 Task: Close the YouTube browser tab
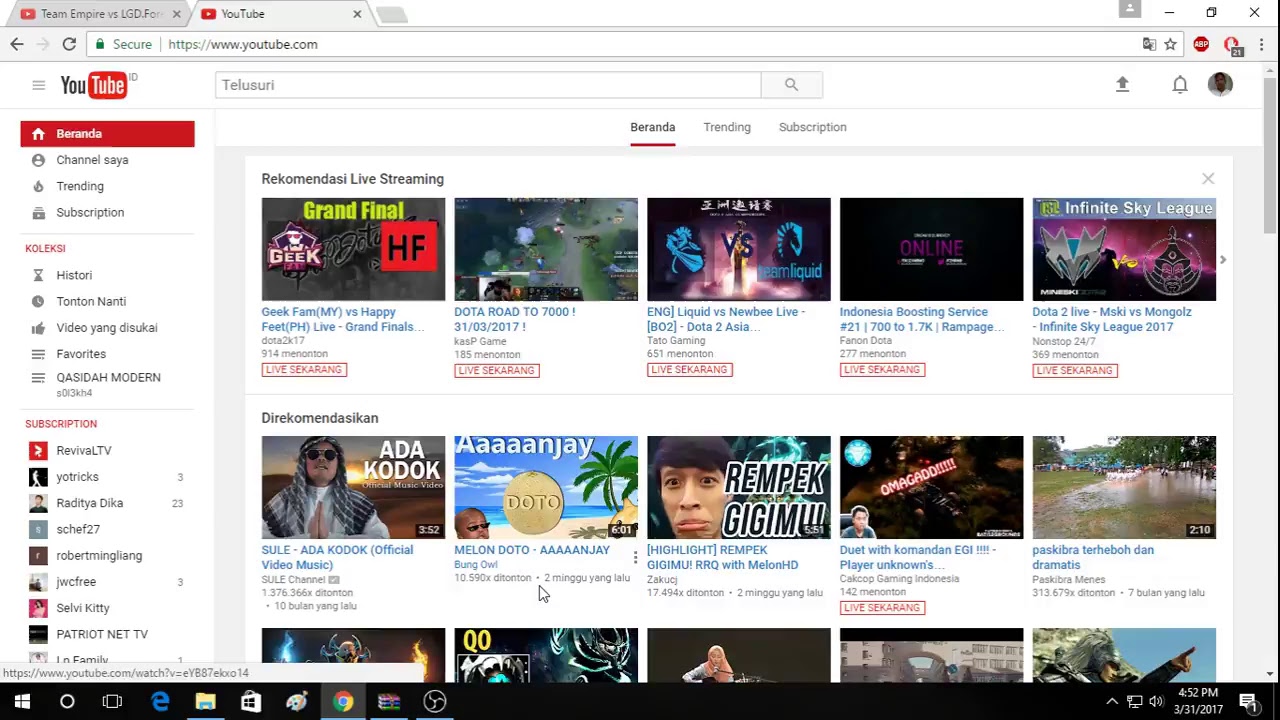[x=357, y=14]
